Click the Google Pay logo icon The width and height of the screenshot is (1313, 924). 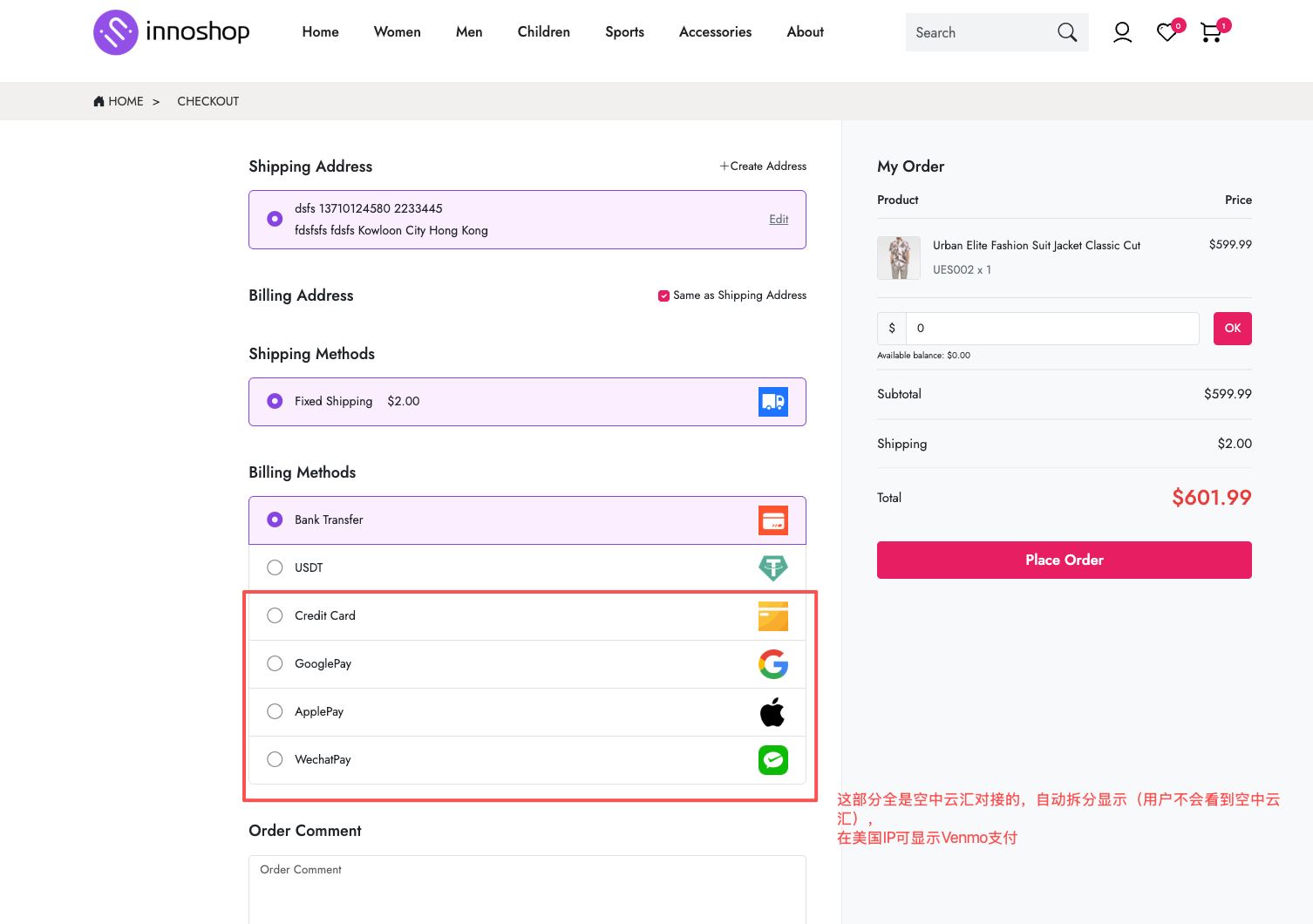coord(772,664)
